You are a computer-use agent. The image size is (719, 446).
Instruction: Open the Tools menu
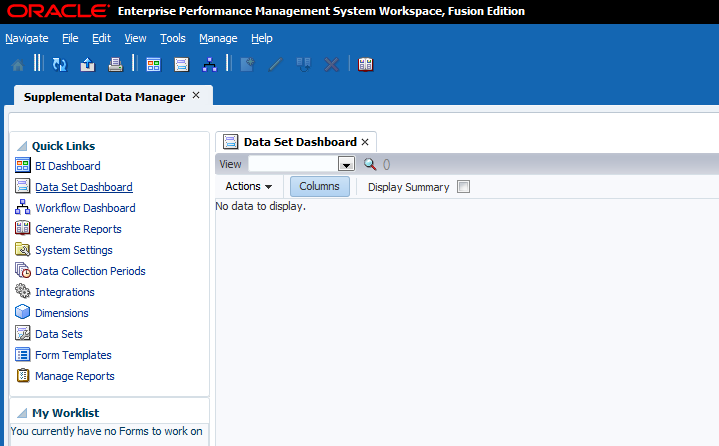tap(173, 39)
